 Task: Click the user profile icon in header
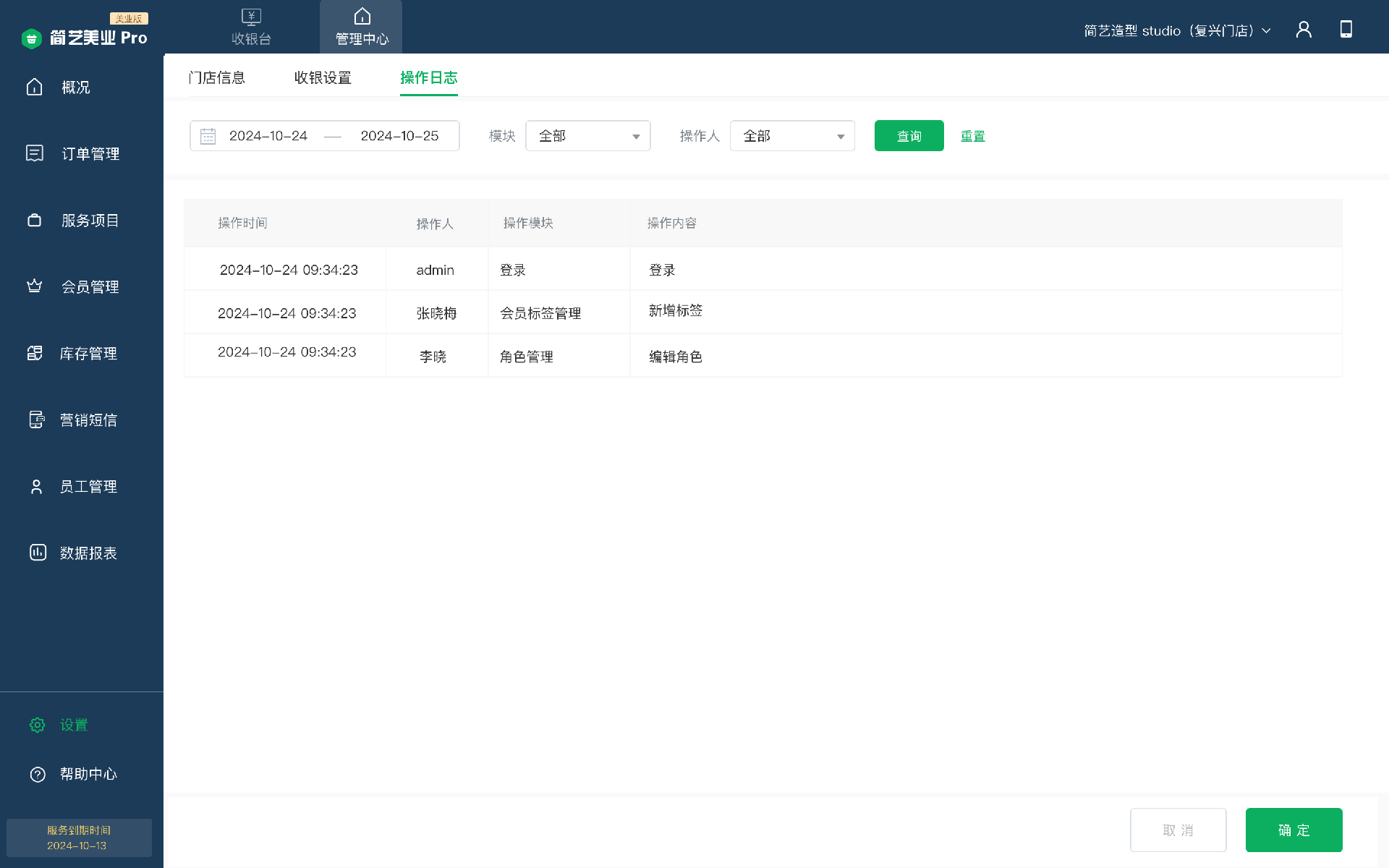tap(1304, 30)
